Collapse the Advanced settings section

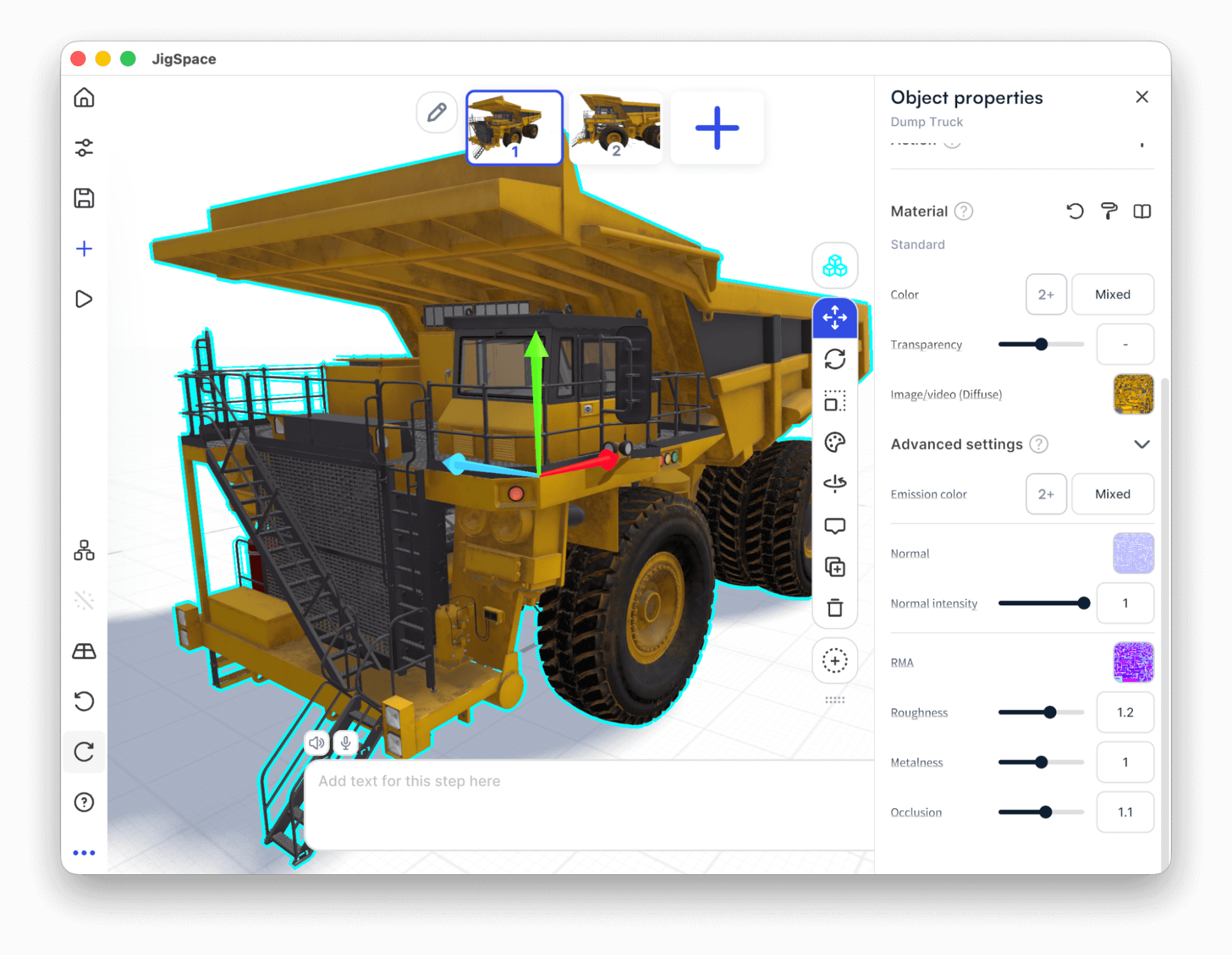click(x=1141, y=445)
